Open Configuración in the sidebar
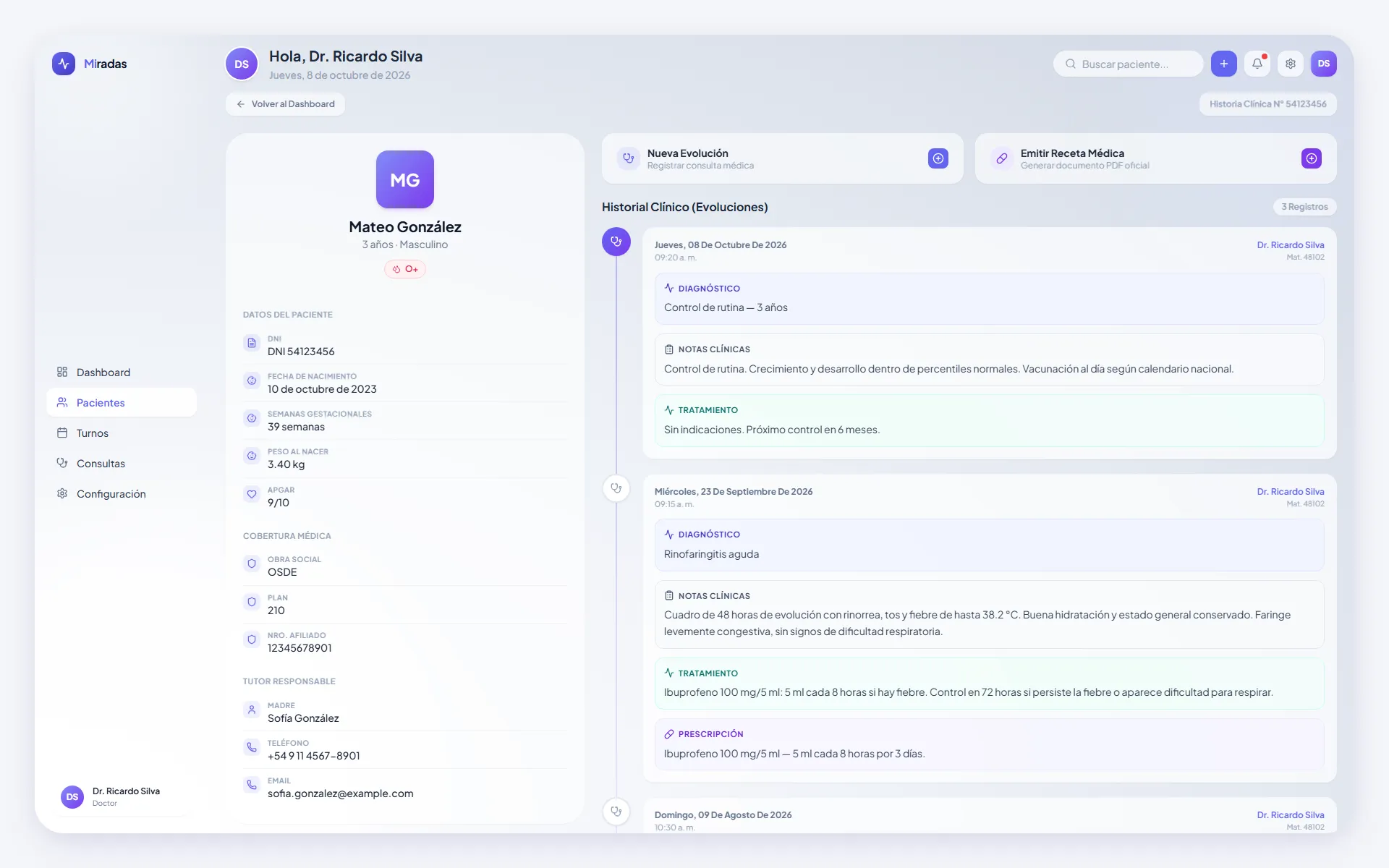 (x=122, y=493)
